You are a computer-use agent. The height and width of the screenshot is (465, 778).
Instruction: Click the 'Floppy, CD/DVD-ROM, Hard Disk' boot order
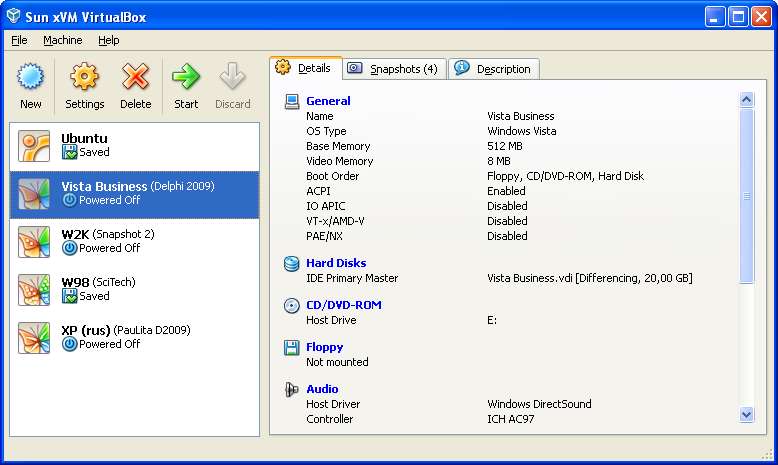[565, 176]
